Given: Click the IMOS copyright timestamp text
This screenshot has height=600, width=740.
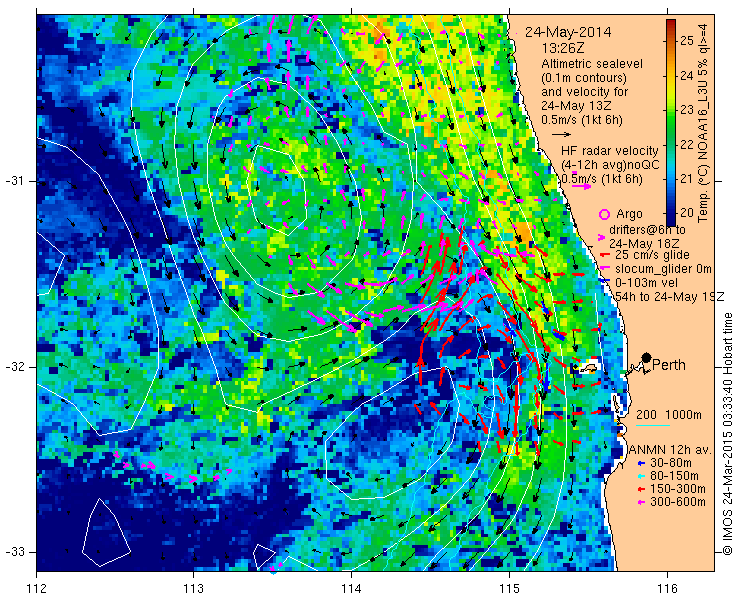Looking at the screenshot, I should point(727,434).
